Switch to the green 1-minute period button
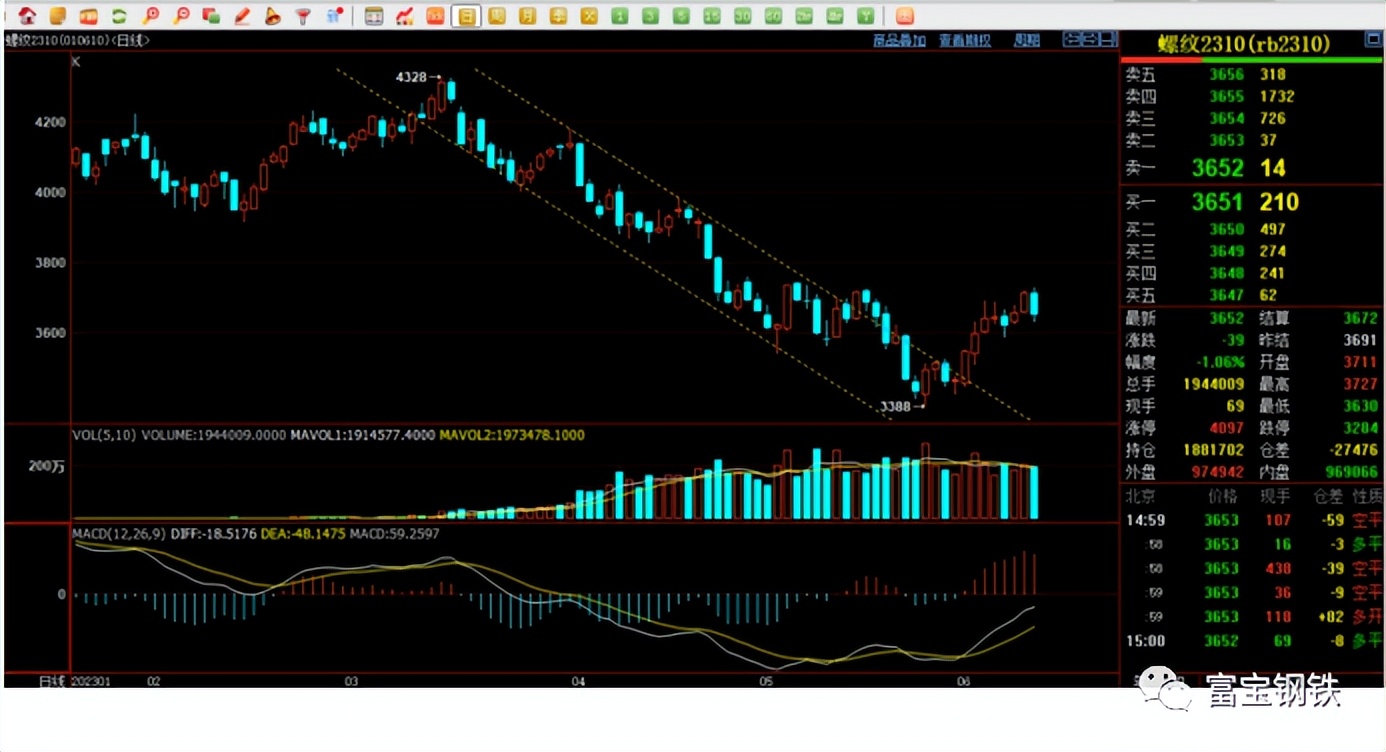 [x=620, y=16]
